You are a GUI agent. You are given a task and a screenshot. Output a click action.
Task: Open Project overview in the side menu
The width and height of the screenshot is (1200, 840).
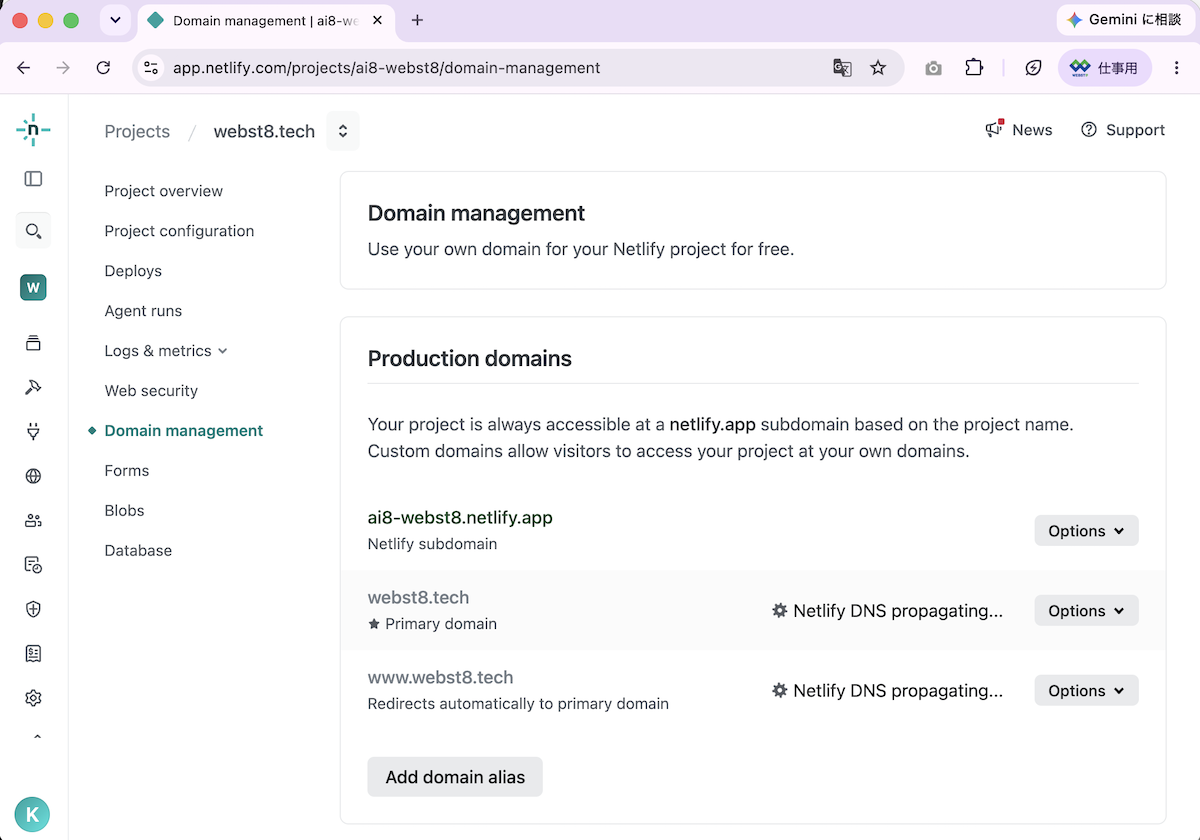pos(164,191)
